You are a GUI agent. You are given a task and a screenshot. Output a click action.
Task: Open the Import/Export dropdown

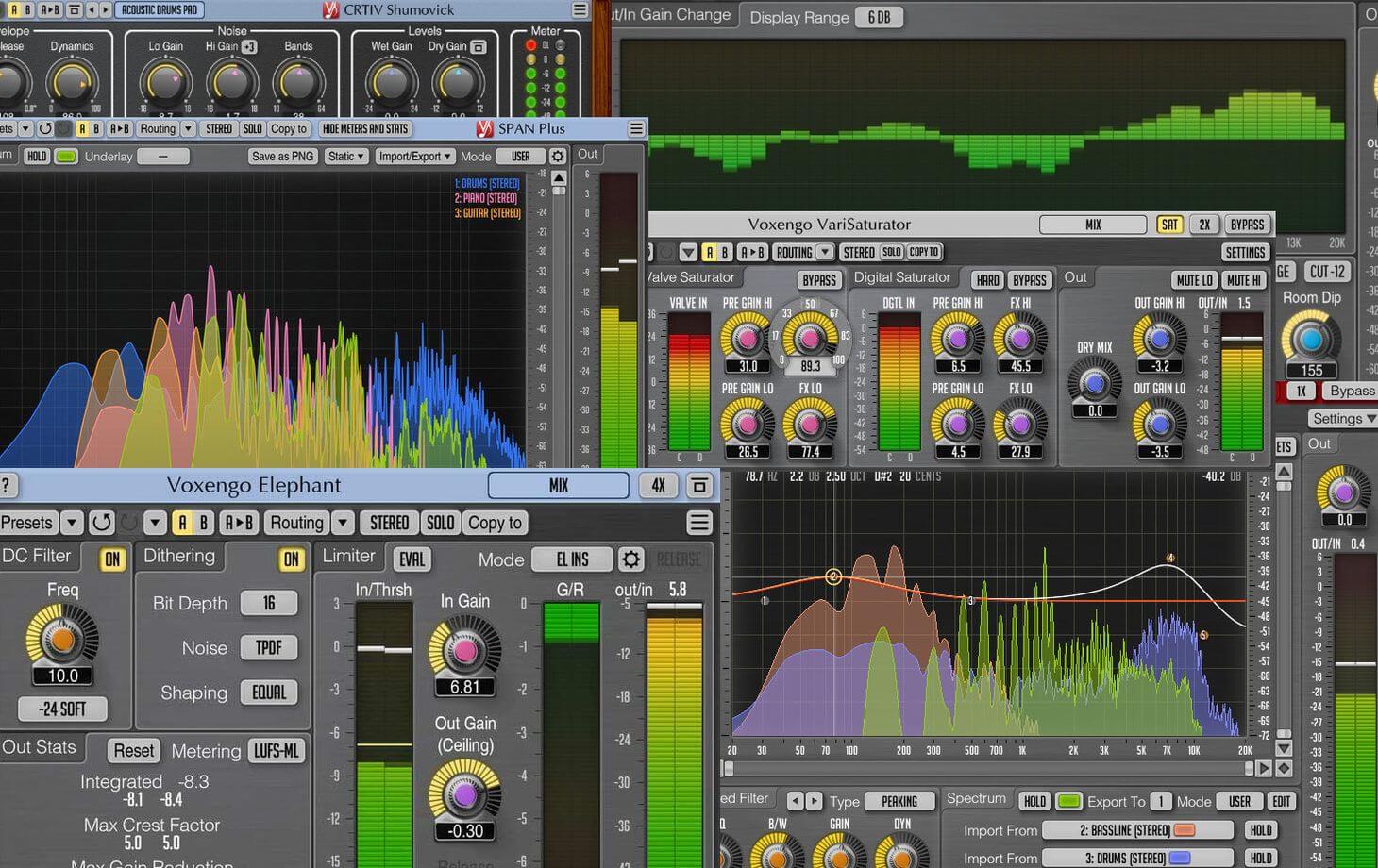(414, 157)
